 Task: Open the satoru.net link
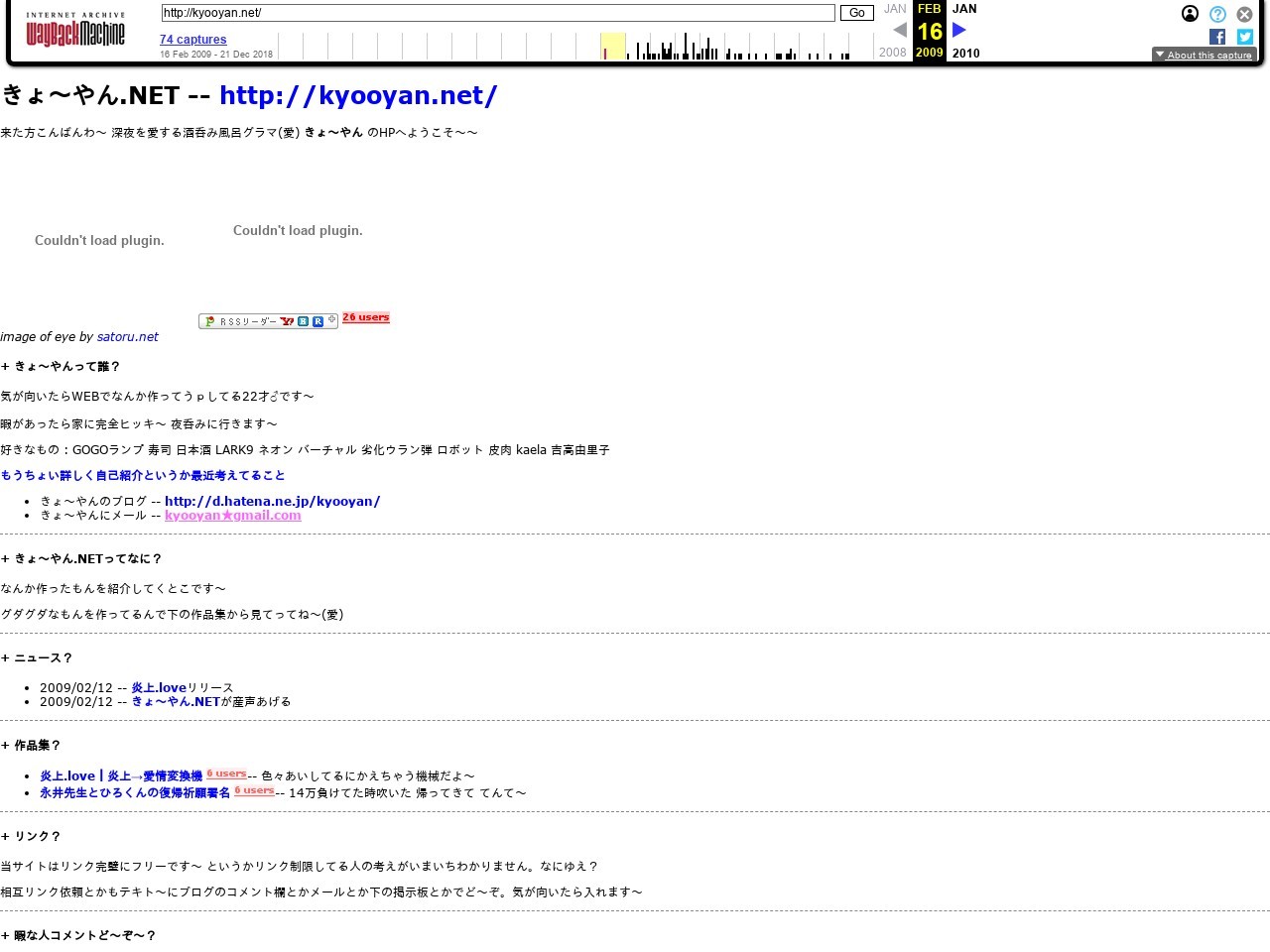[x=127, y=337]
